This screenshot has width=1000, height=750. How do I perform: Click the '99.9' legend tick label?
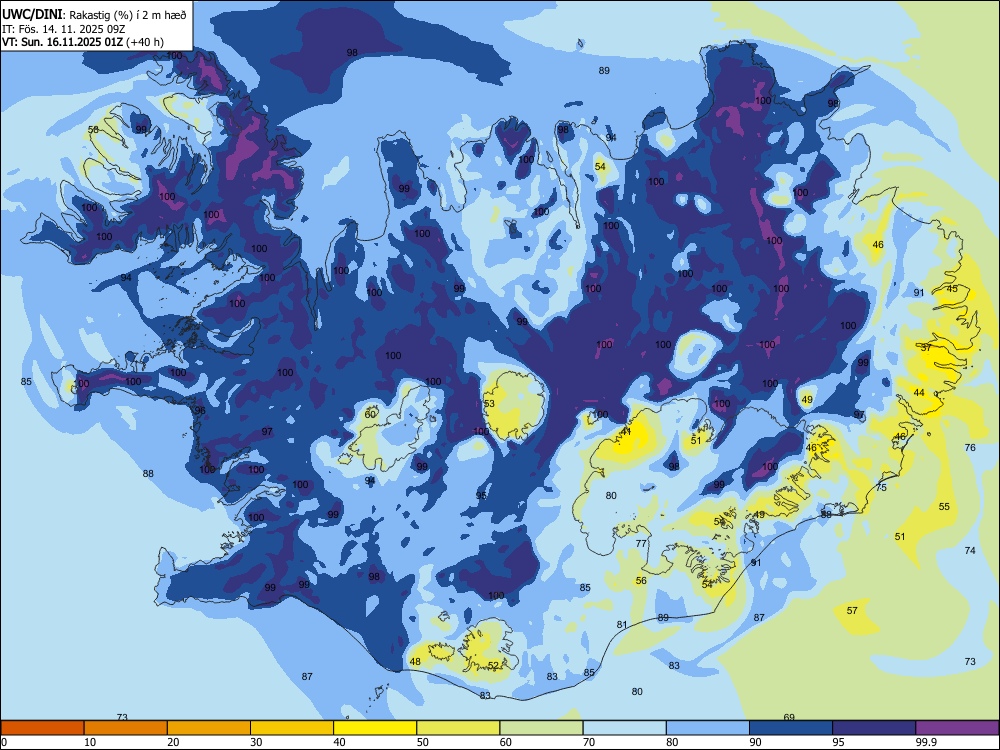click(926, 742)
